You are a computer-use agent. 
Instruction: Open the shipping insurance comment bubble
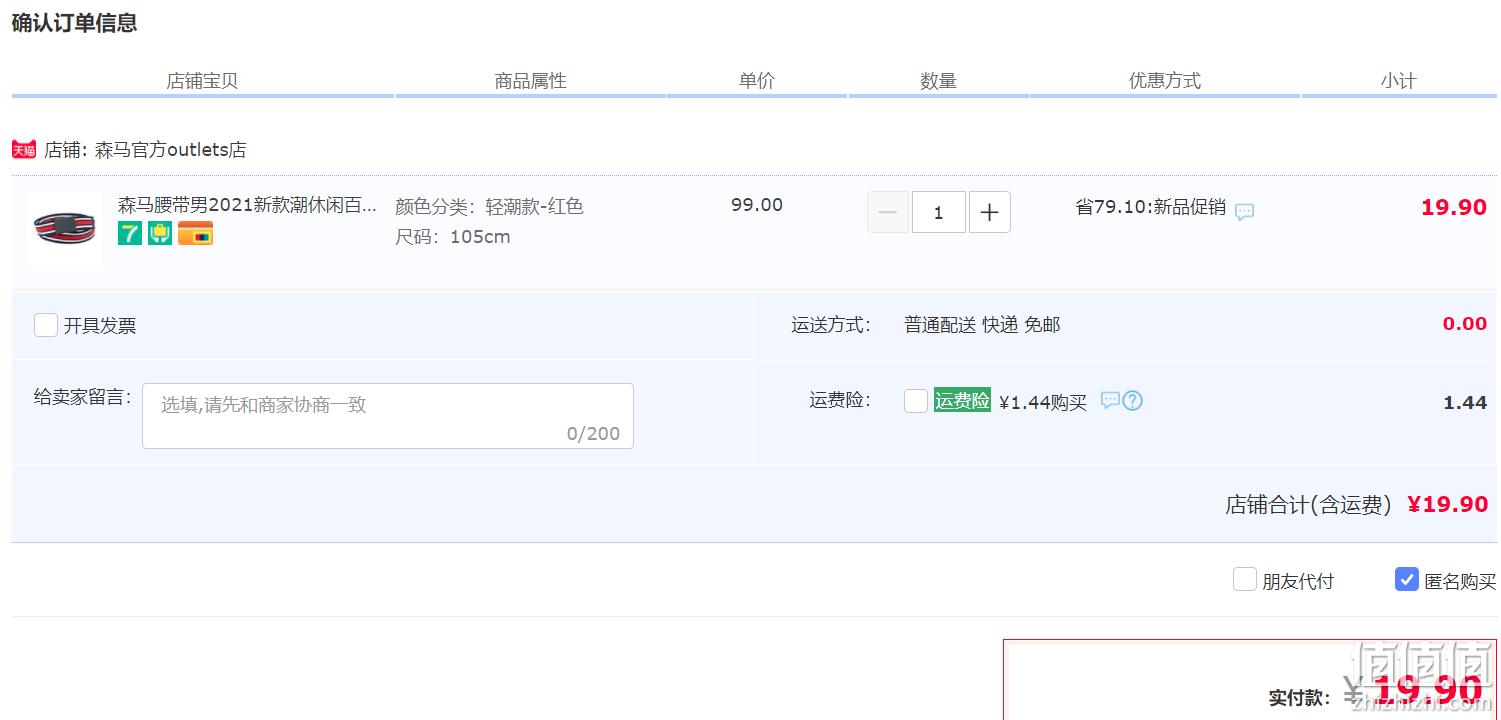click(1110, 401)
